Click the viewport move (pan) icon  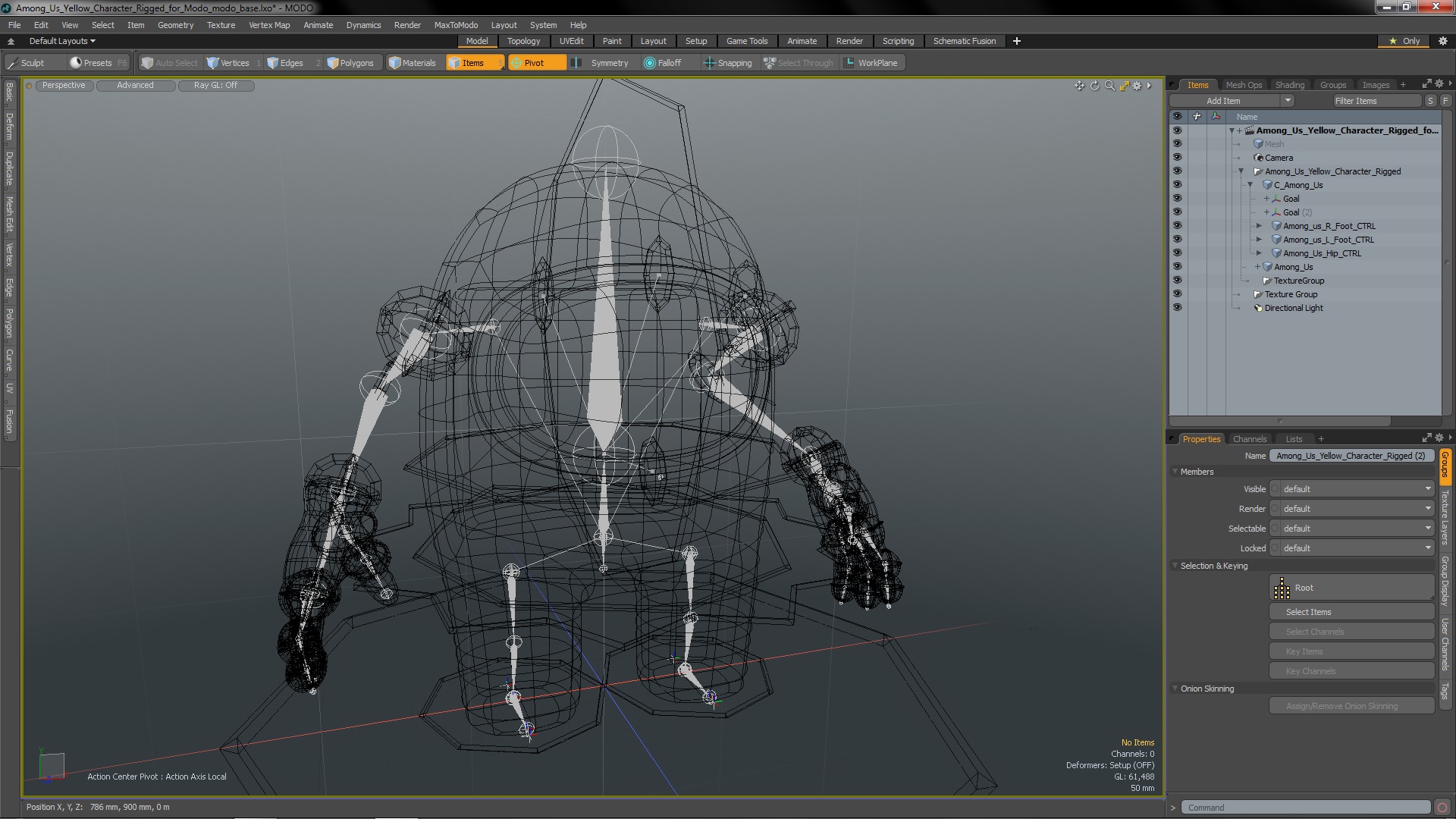[1079, 86]
